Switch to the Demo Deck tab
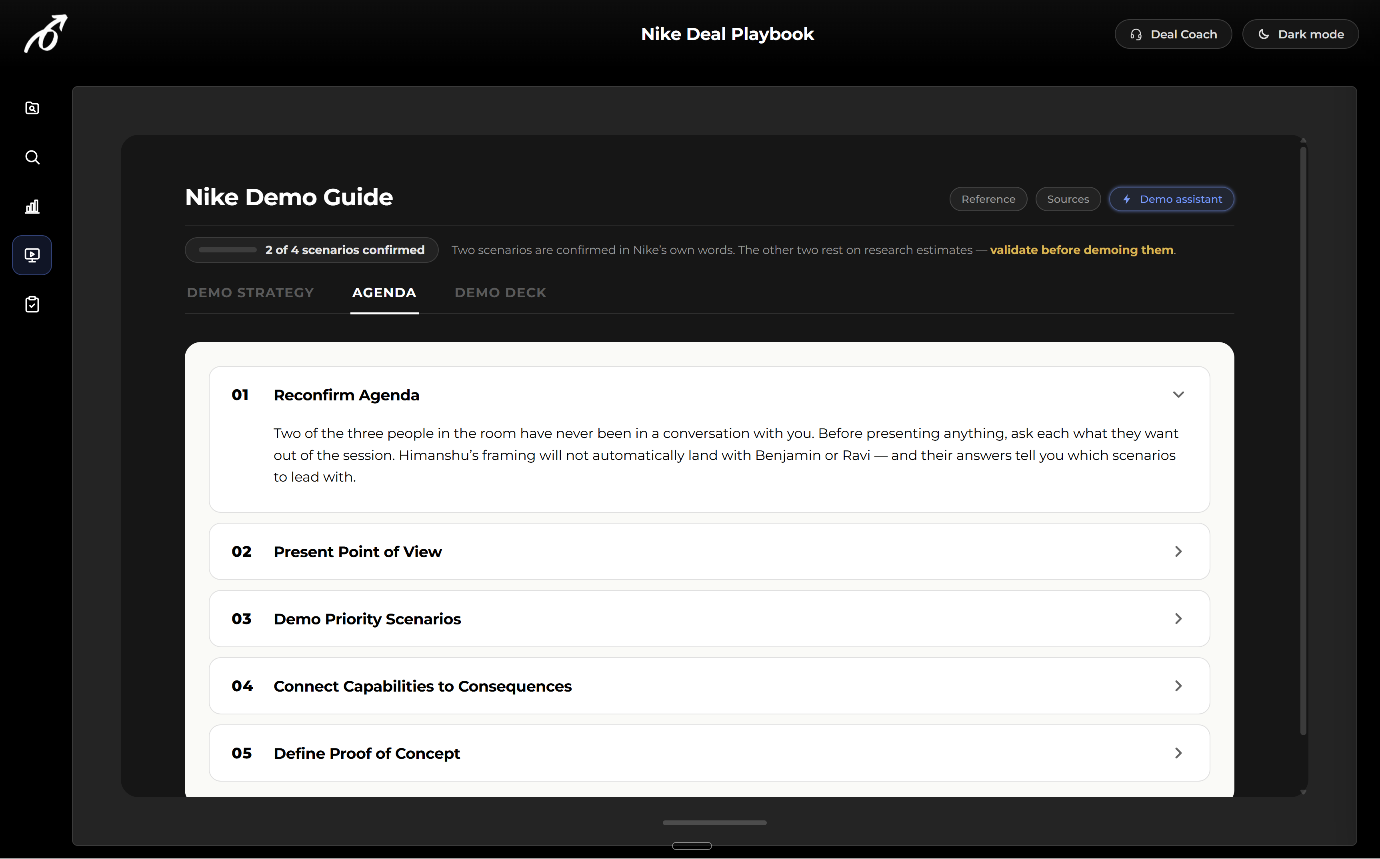The image size is (1380, 859). coord(500,293)
